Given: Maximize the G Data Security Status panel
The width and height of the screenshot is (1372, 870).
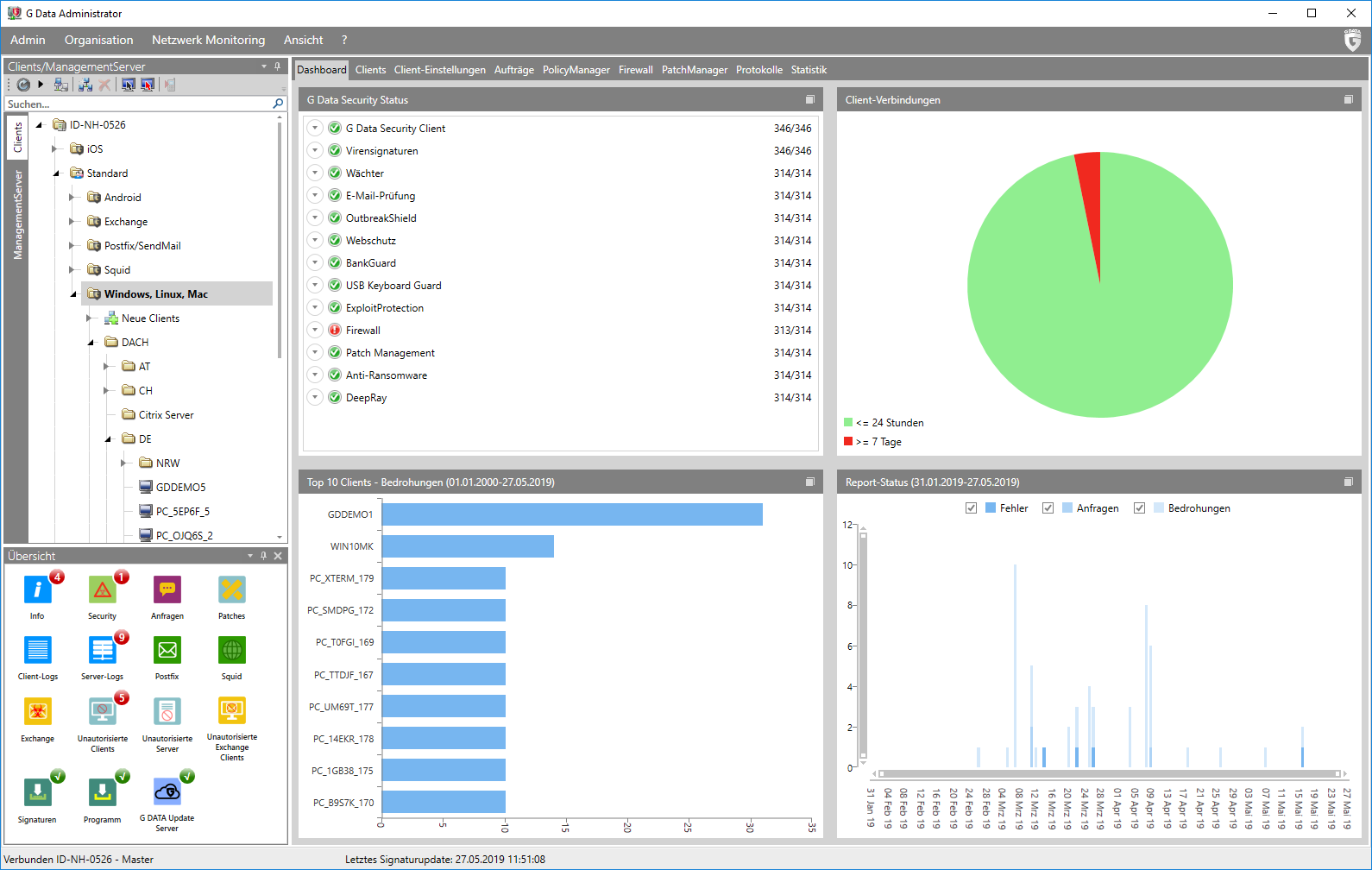Looking at the screenshot, I should tap(810, 99).
